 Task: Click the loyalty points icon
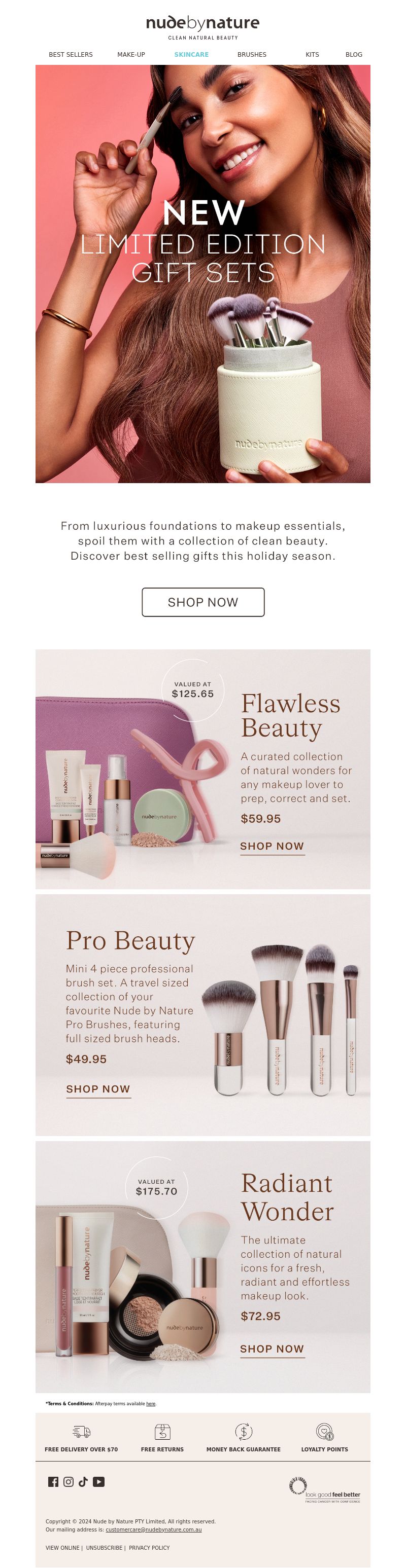pos(324,1431)
